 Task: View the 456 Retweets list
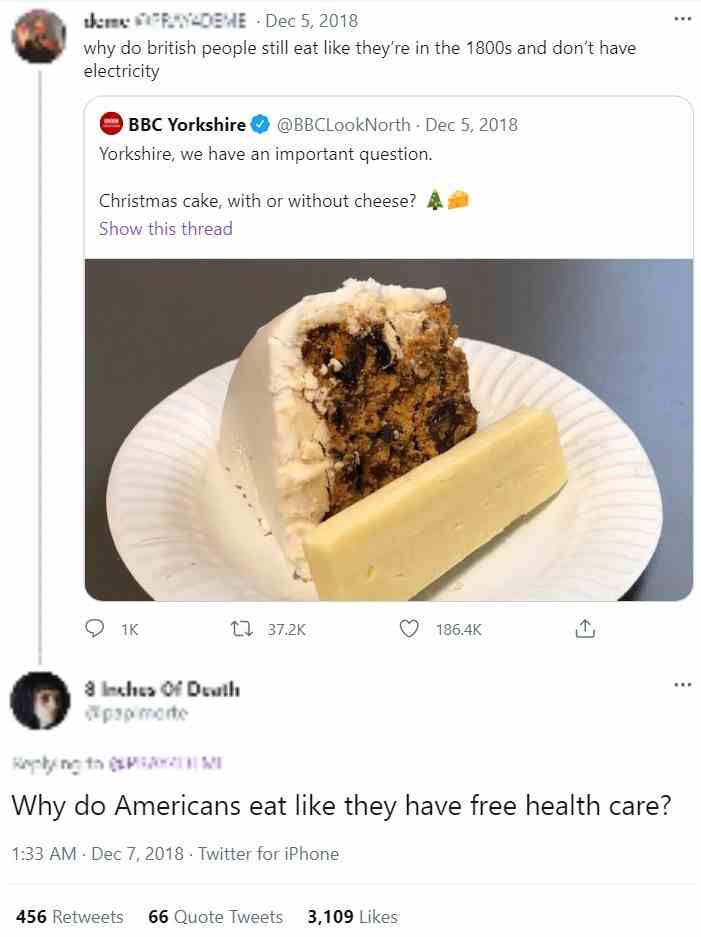[x=69, y=917]
